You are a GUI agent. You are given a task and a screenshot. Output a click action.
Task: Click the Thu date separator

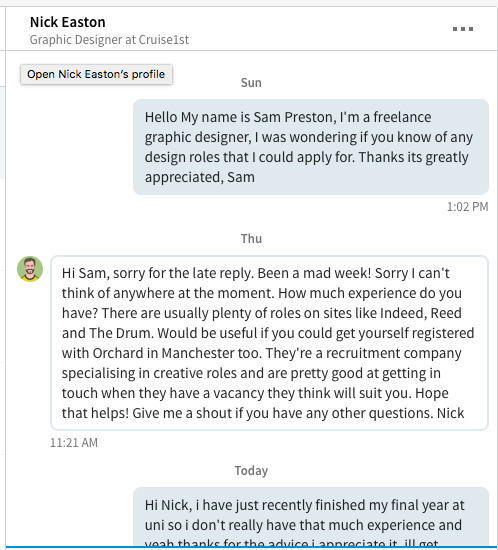point(251,239)
